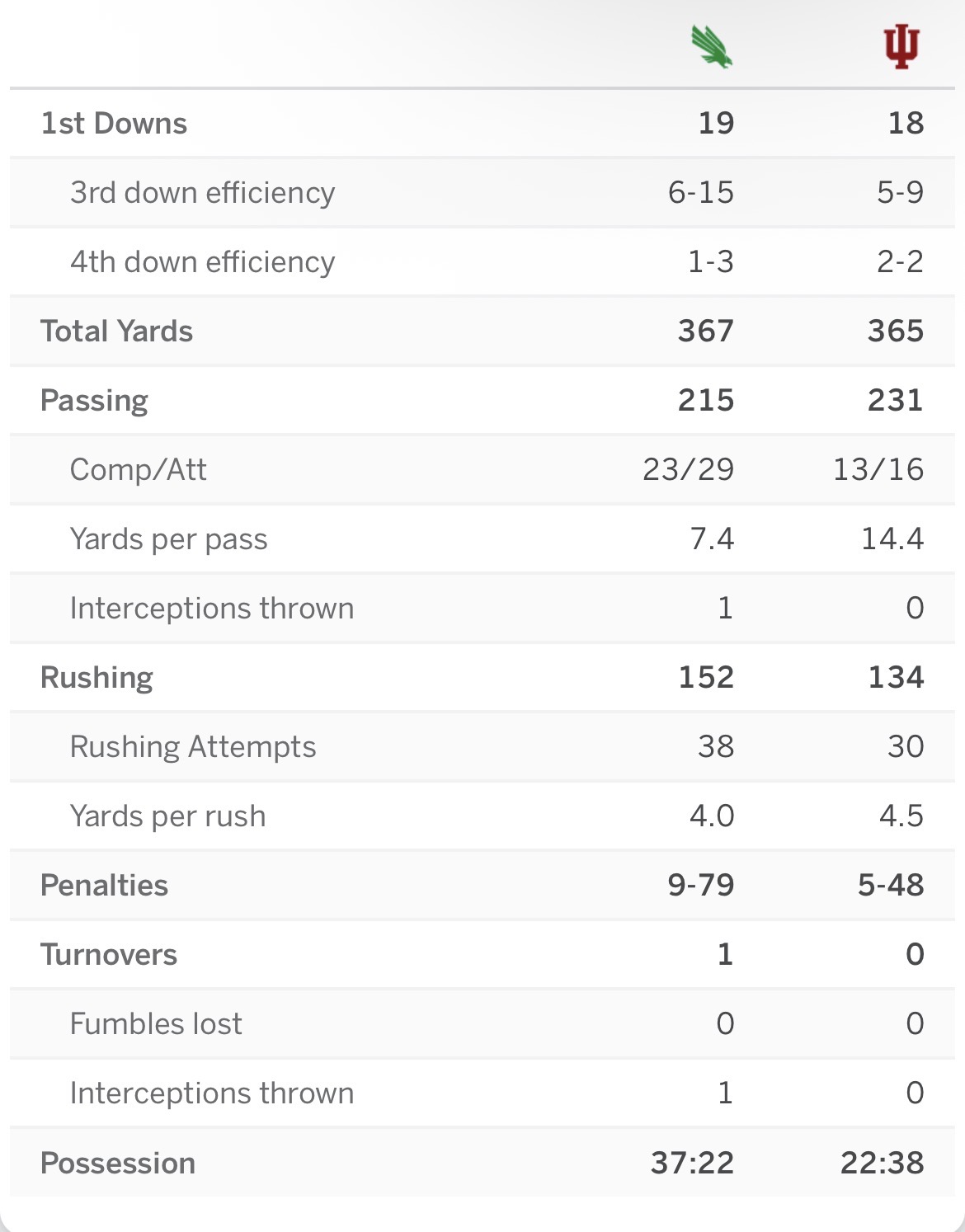Tap the Yards per pass label
The height and width of the screenshot is (1232, 965).
click(x=168, y=540)
